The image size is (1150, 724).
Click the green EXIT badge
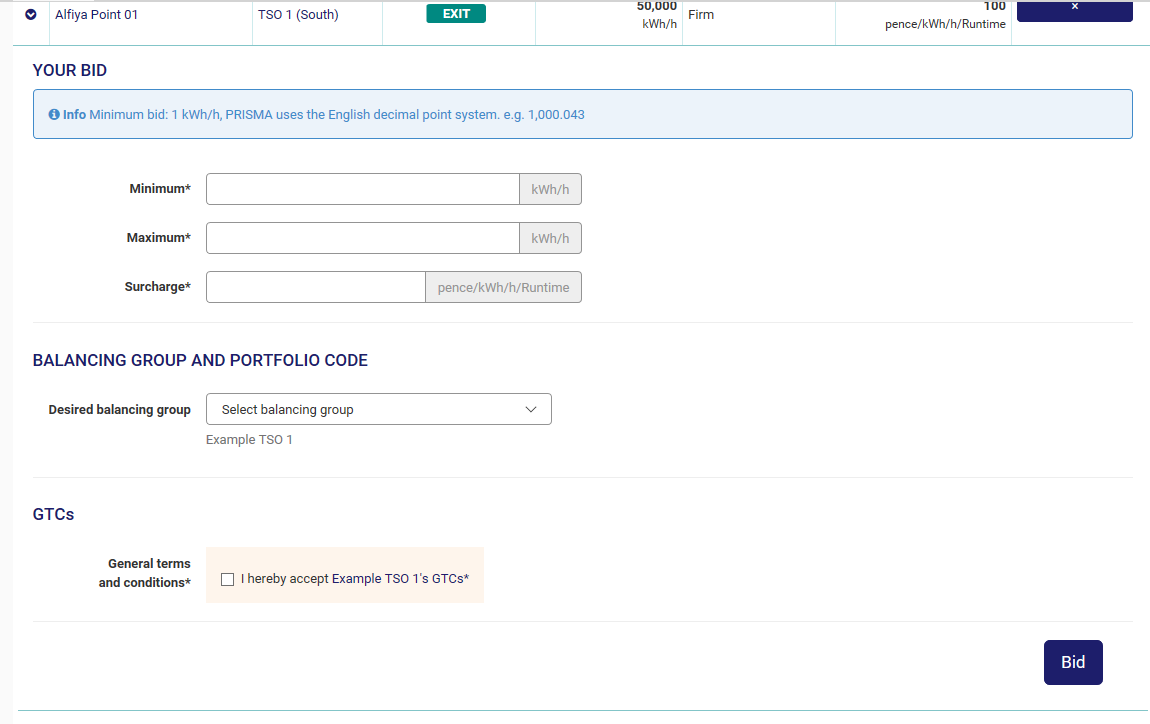click(456, 14)
